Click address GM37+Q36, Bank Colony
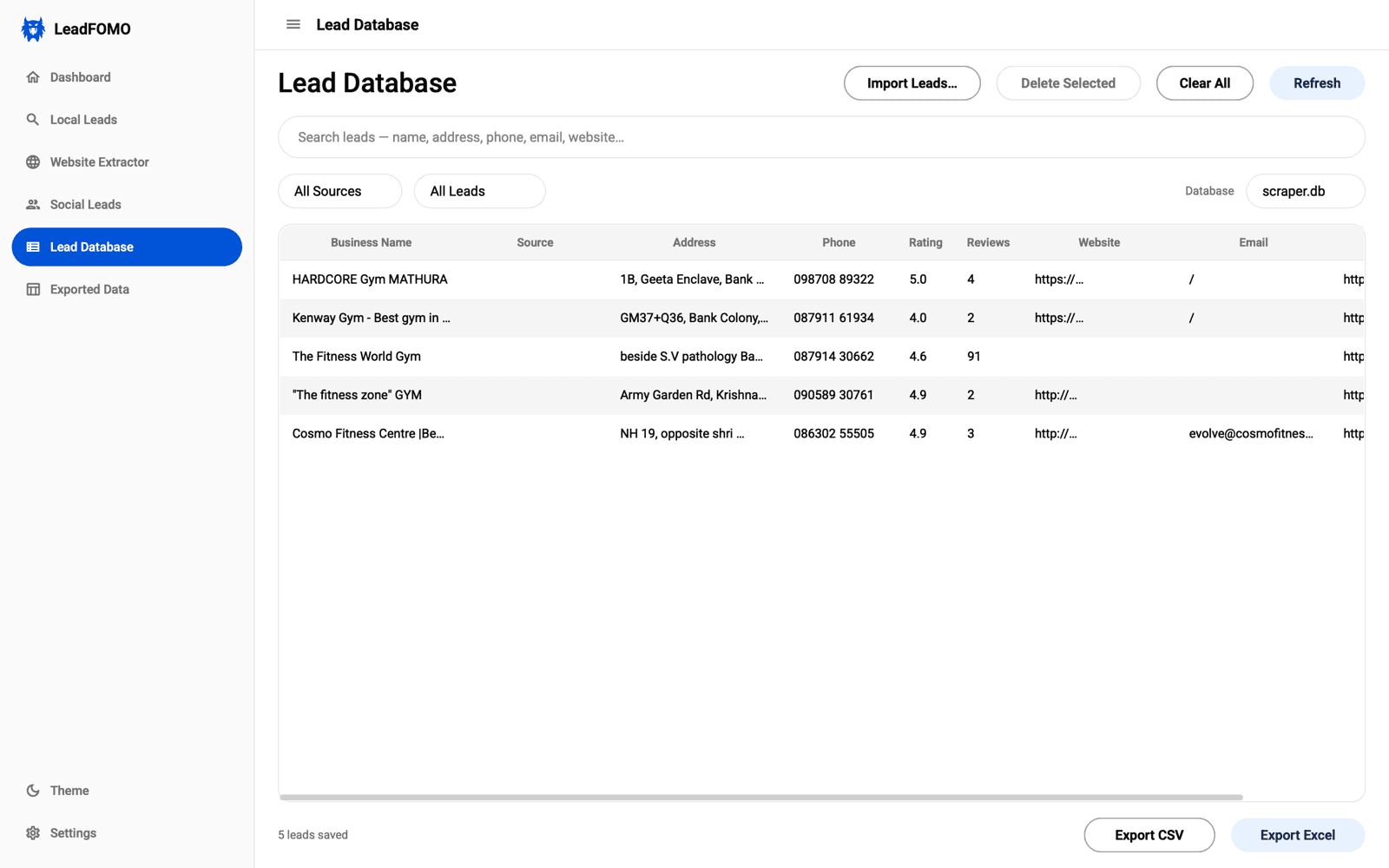The width and height of the screenshot is (1389, 868). point(694,318)
